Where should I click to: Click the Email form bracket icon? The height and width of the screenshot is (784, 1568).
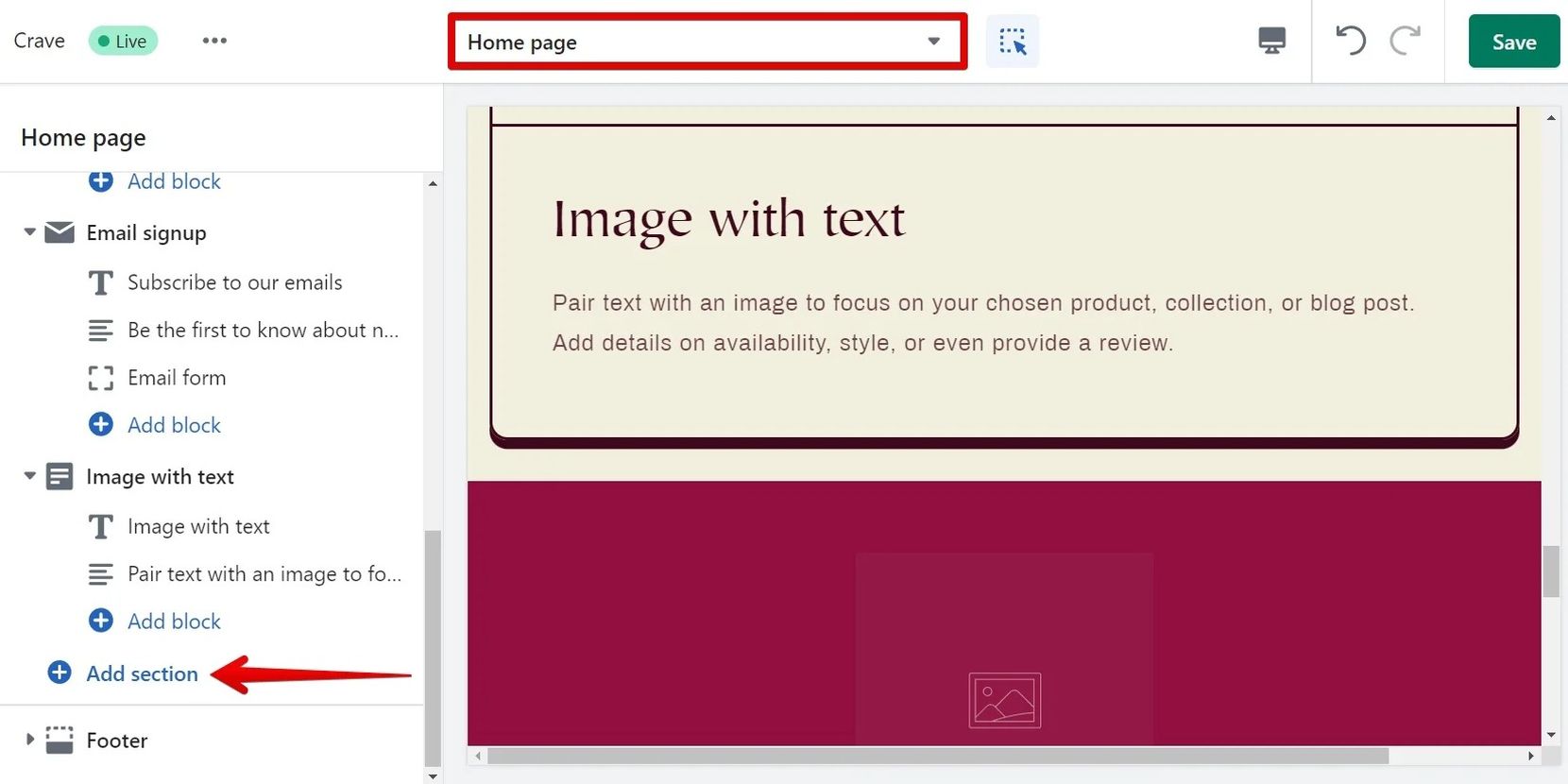click(x=100, y=378)
